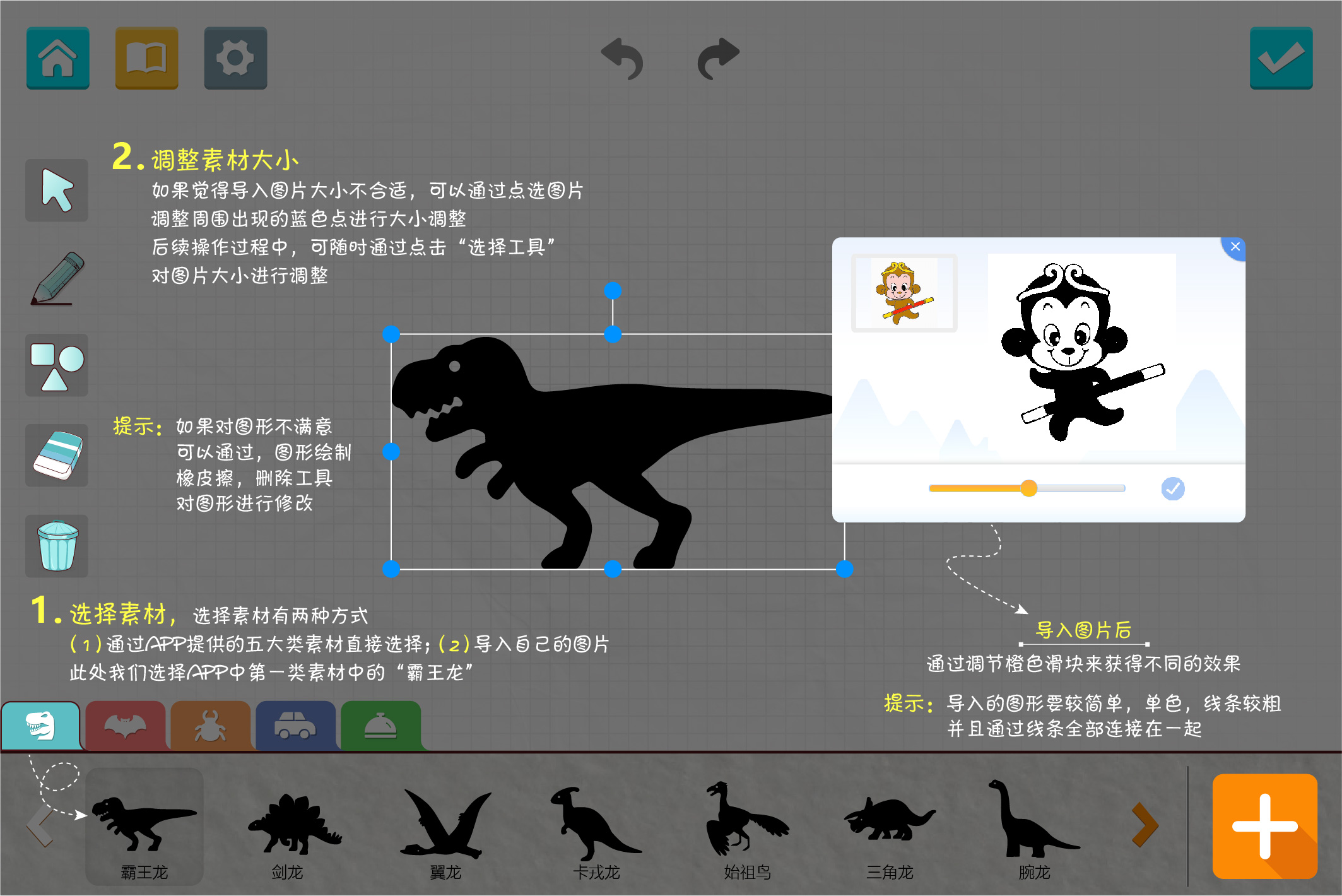The width and height of the screenshot is (1342, 896).
Task: Click the trash can delete tool
Action: pos(57,546)
